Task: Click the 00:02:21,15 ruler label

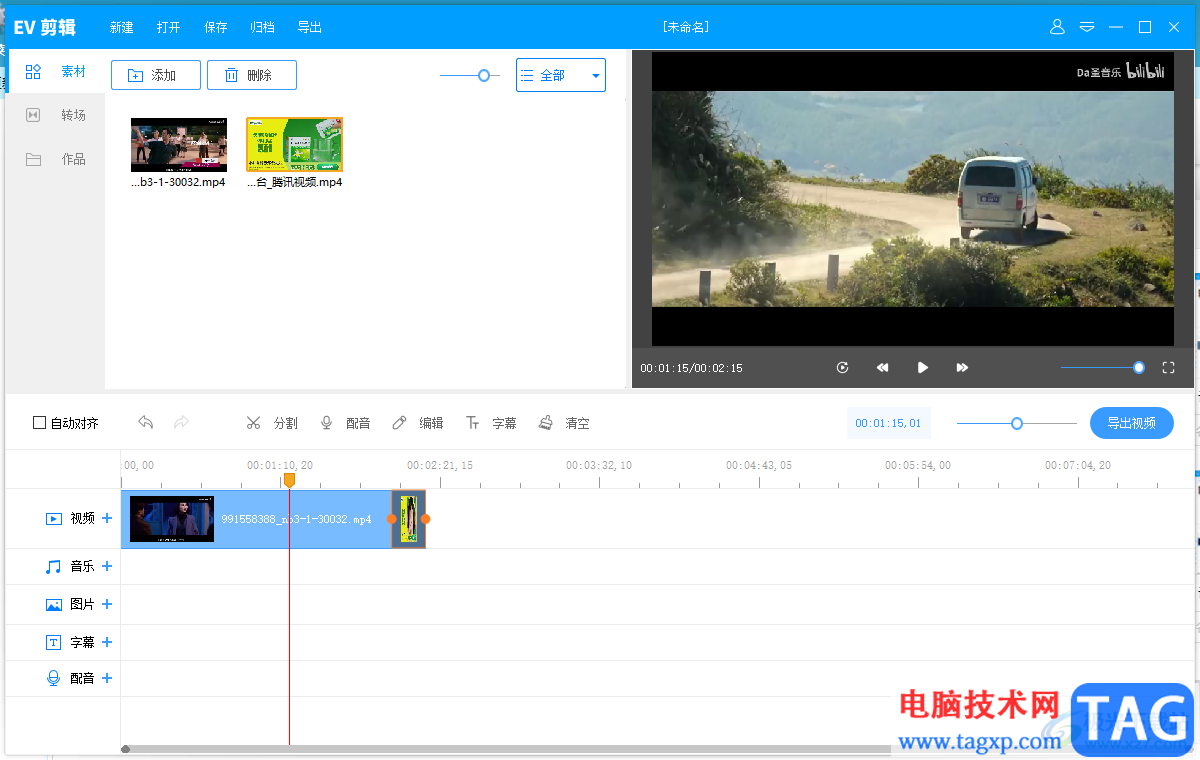Action: coord(440,465)
